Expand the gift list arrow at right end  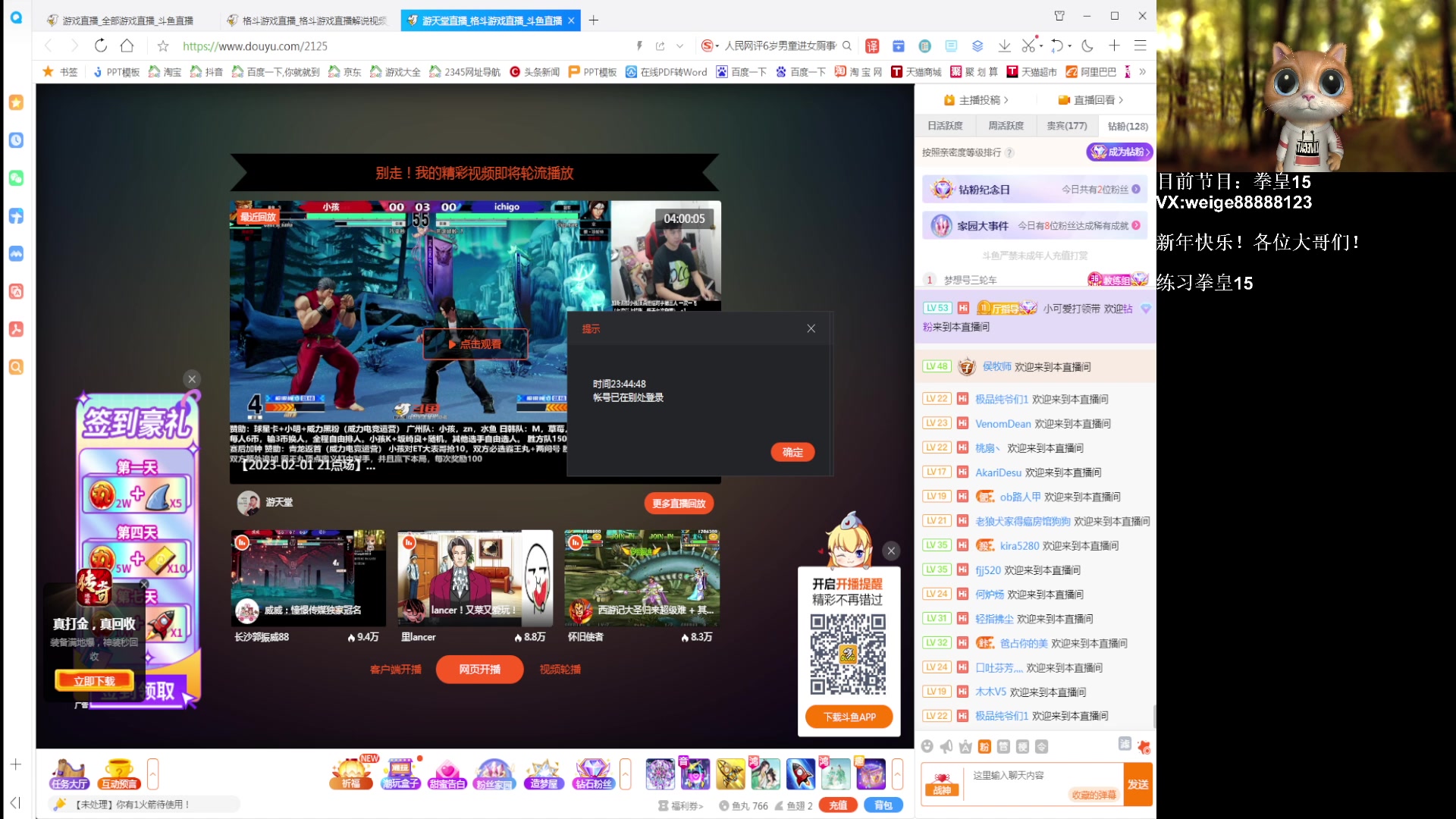pyautogui.click(x=898, y=774)
